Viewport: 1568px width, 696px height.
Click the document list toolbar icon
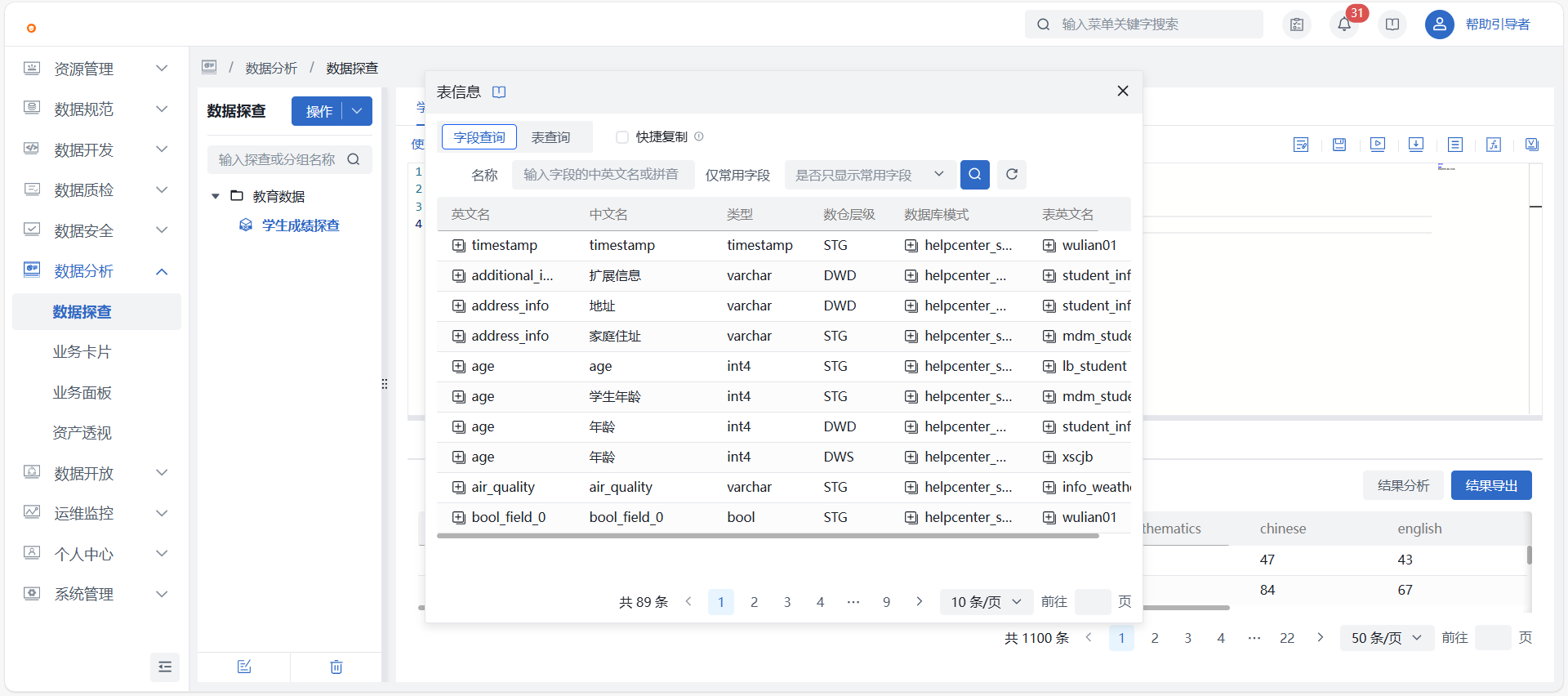click(x=1455, y=145)
